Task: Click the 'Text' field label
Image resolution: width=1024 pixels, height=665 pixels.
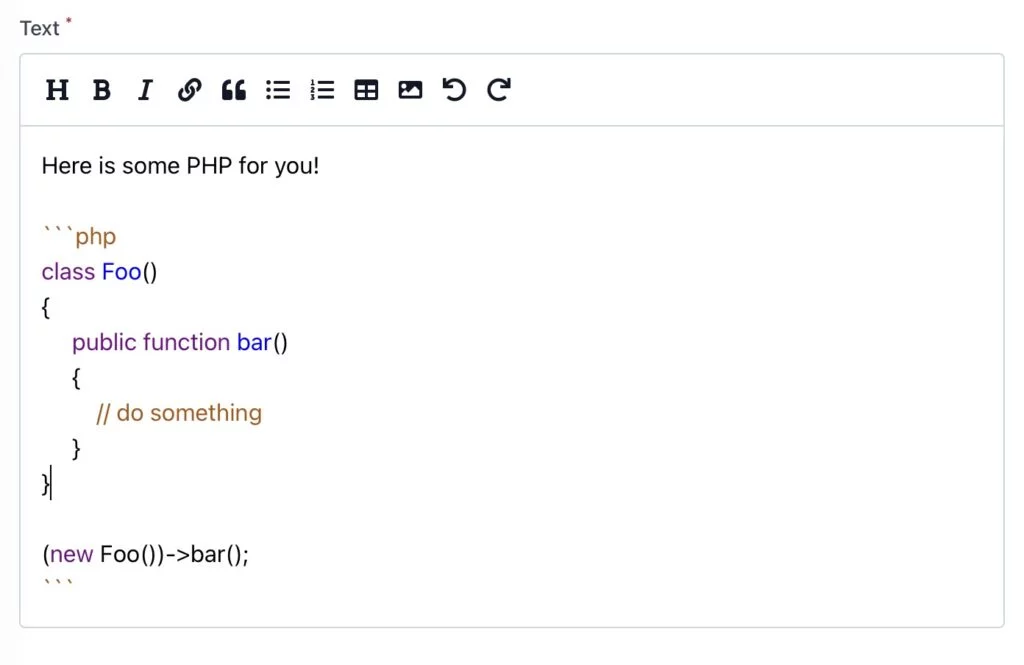Action: click(x=39, y=29)
